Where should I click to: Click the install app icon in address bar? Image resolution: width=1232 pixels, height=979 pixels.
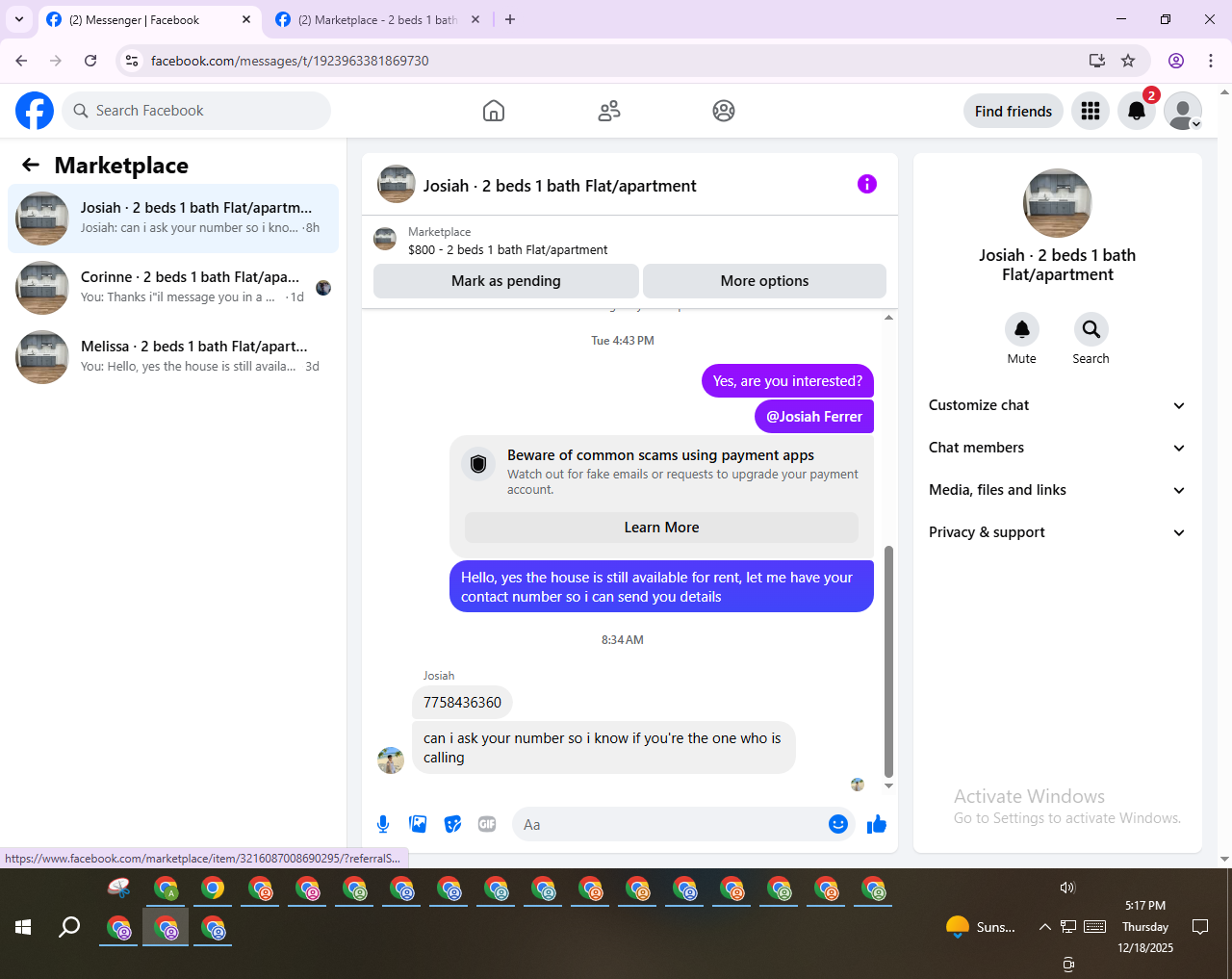click(x=1097, y=61)
